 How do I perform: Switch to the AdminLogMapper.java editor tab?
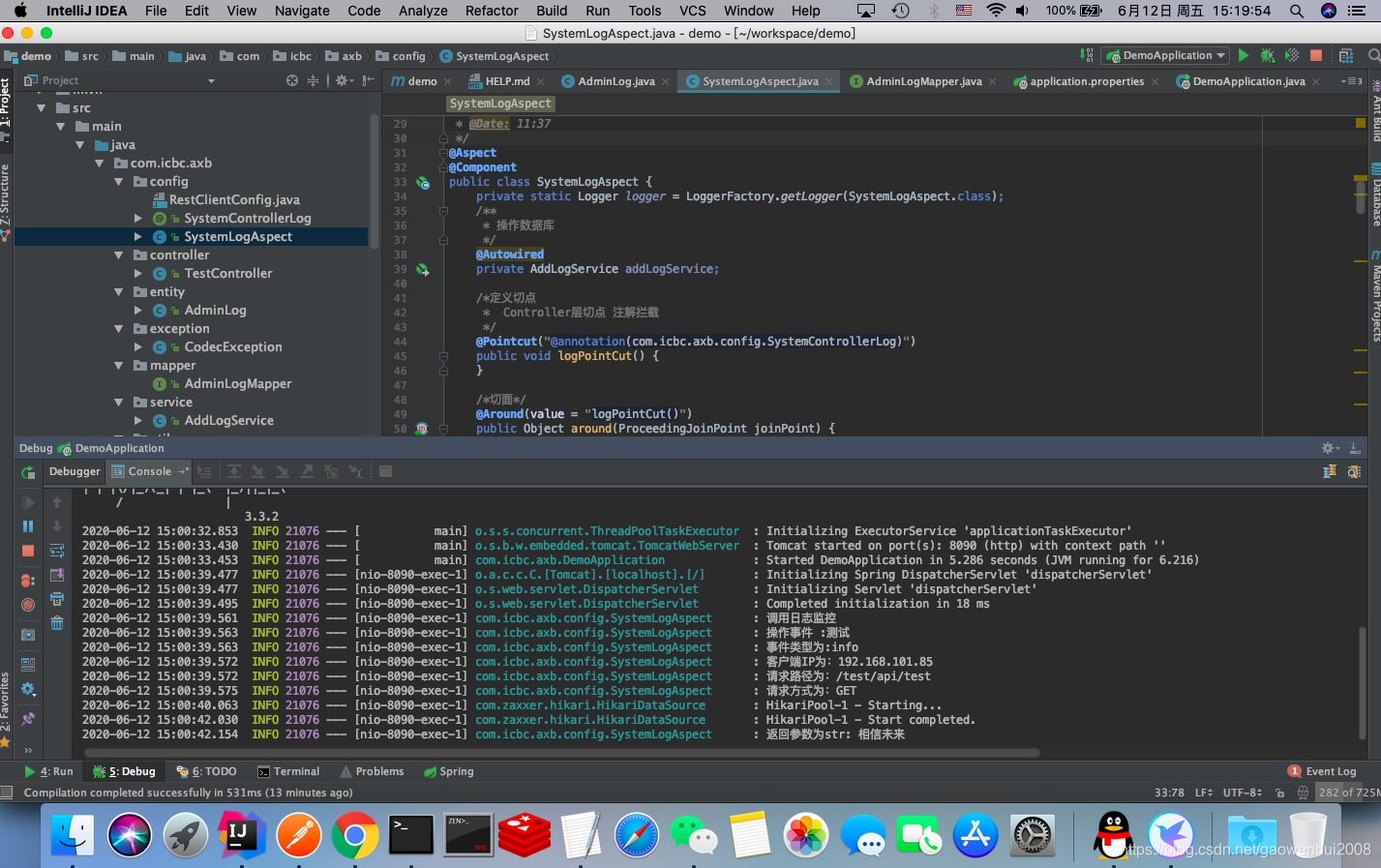[923, 81]
